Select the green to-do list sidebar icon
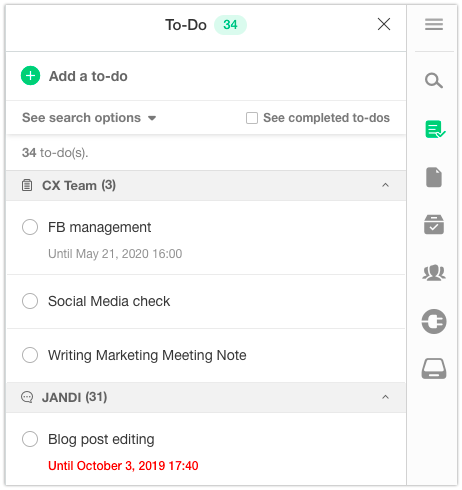The height and width of the screenshot is (490, 462). (435, 129)
